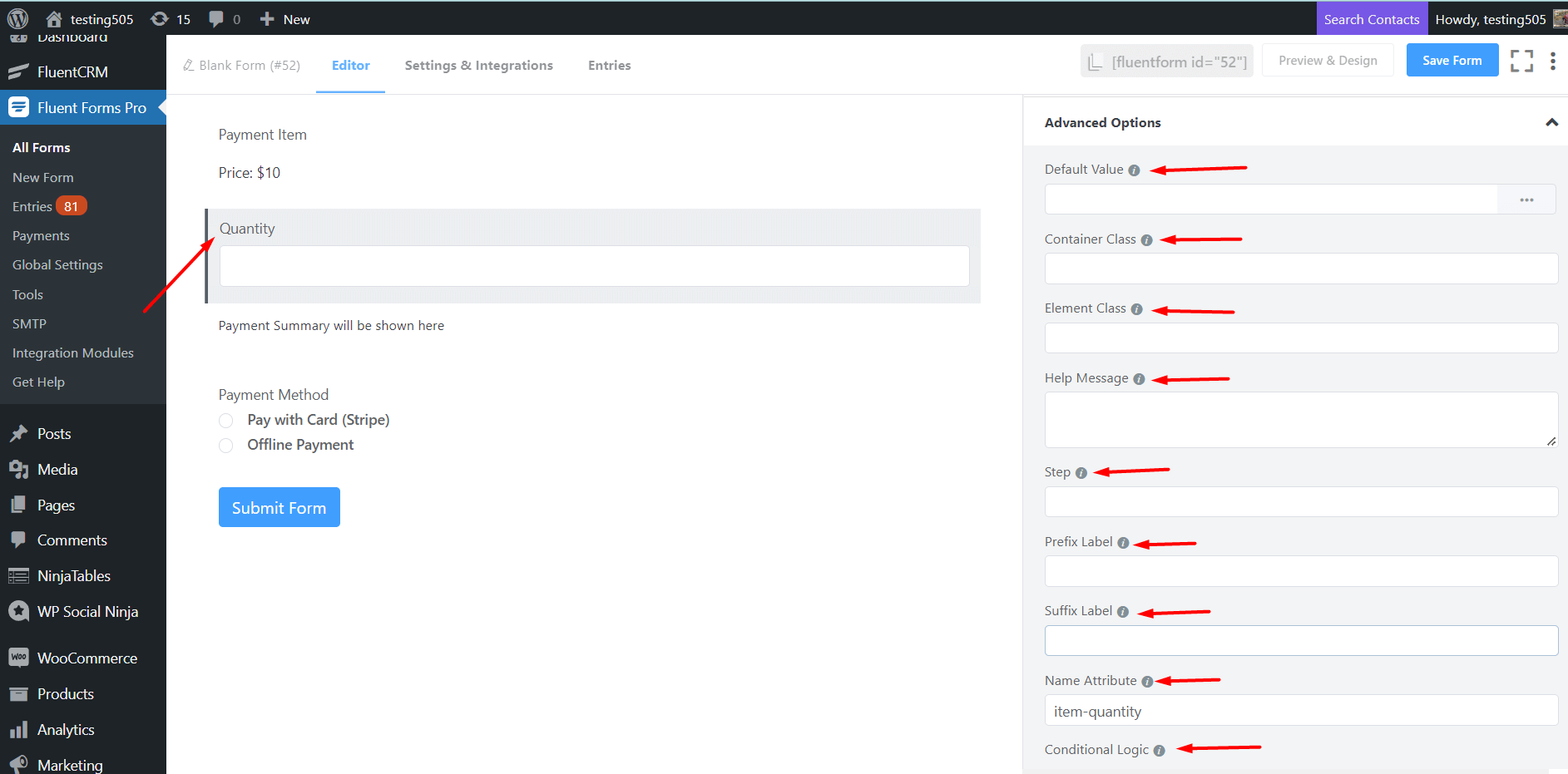
Task: Click the Name Attribute input field
Action: coord(1300,711)
